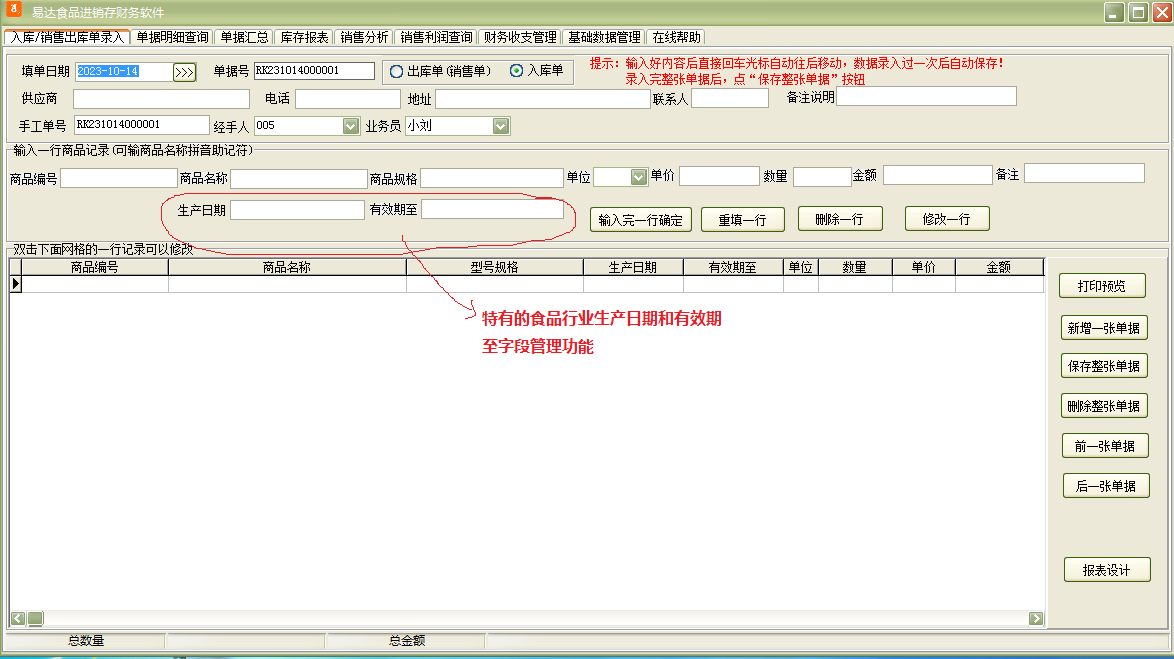Click the app icon in title bar
The image size is (1174, 659).
point(14,10)
